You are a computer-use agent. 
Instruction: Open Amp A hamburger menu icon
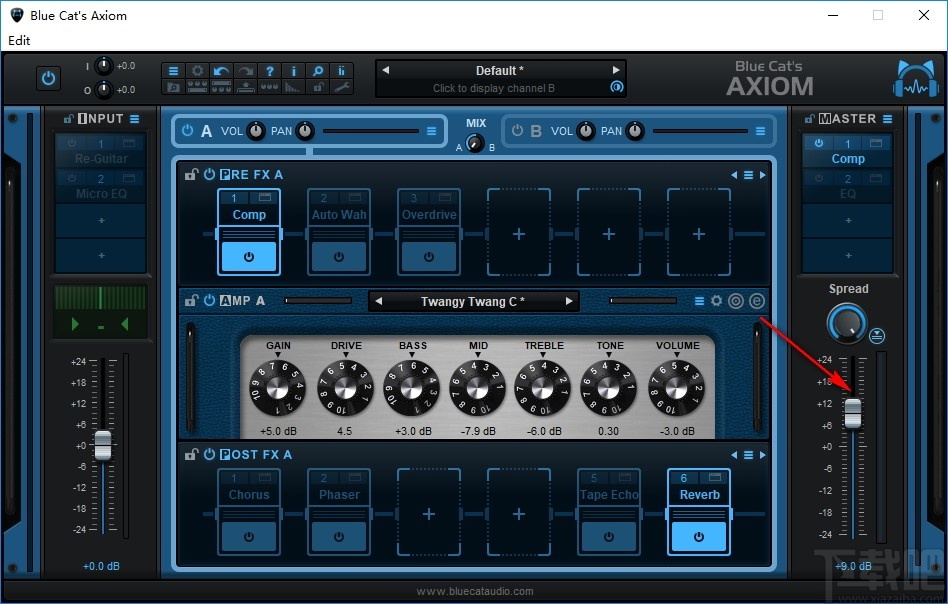tap(700, 301)
